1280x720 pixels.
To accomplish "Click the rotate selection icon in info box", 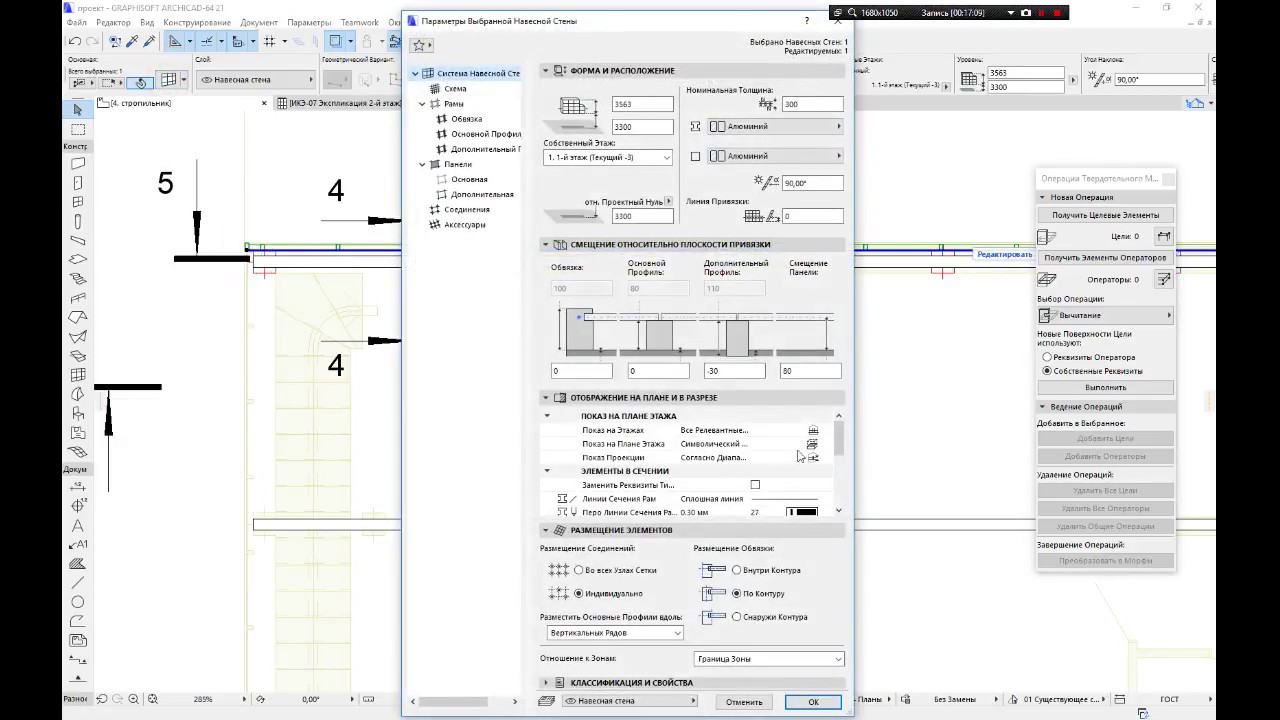I will click(142, 82).
